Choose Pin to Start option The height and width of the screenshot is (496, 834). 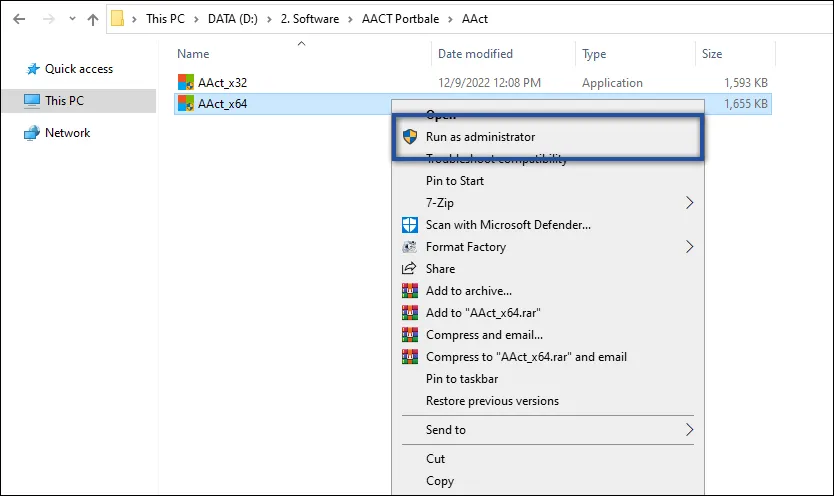[x=455, y=181]
